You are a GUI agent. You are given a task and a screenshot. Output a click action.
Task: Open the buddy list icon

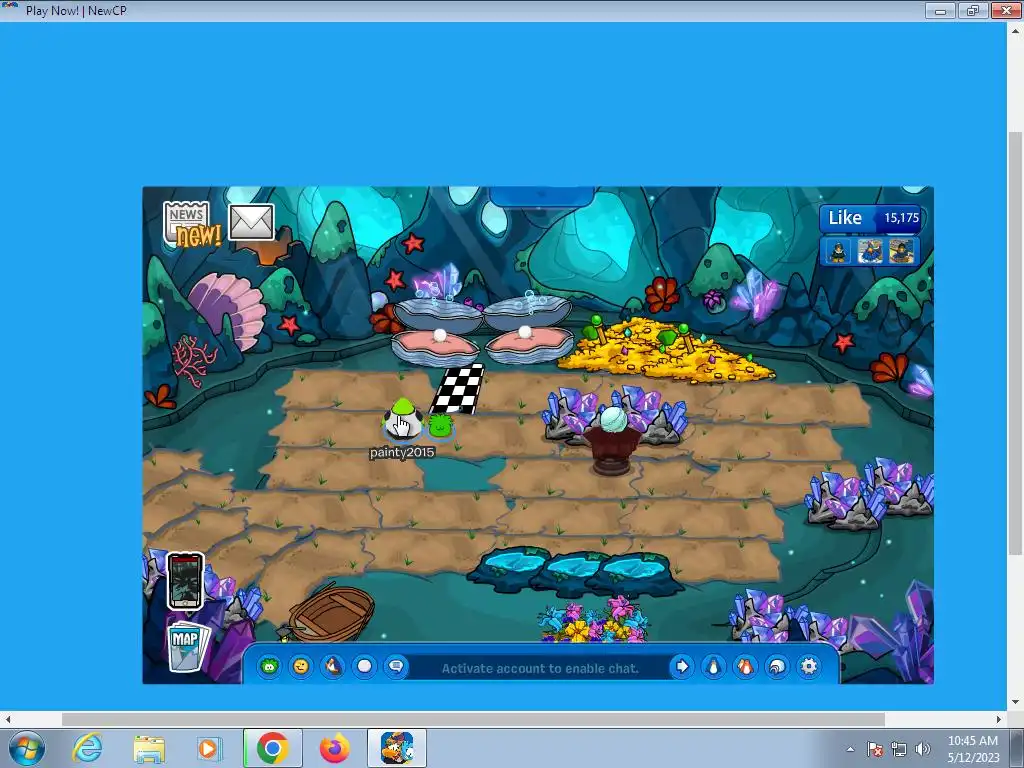(x=745, y=666)
